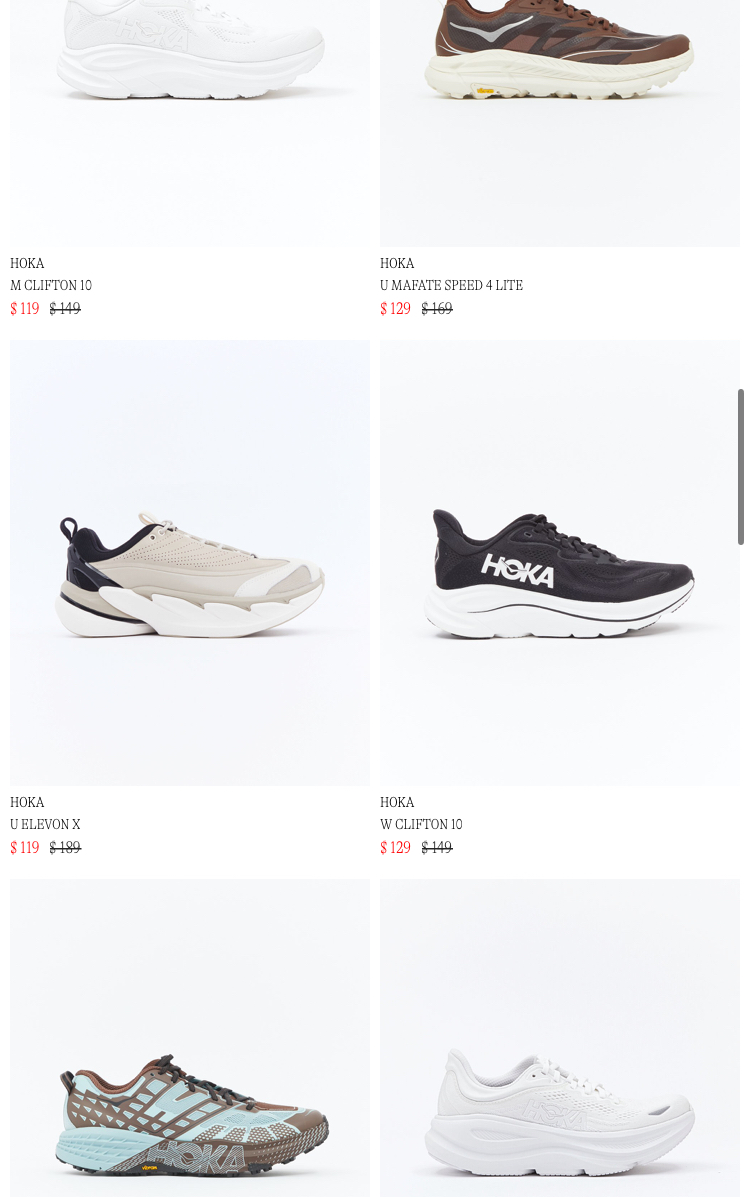The image size is (750, 1197).
Task: Open the white M Clifton 10 shoe image
Action: pyautogui.click(x=189, y=123)
